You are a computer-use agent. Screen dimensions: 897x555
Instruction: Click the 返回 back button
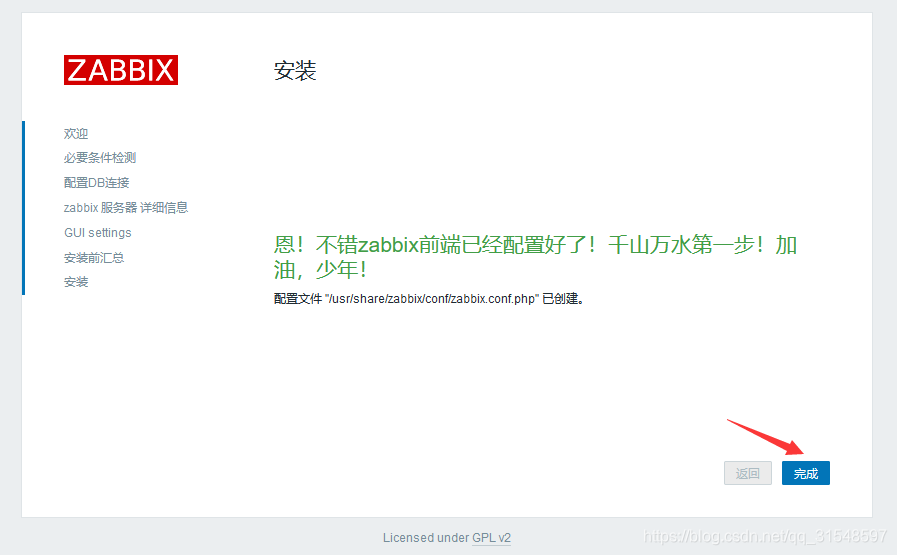[748, 473]
